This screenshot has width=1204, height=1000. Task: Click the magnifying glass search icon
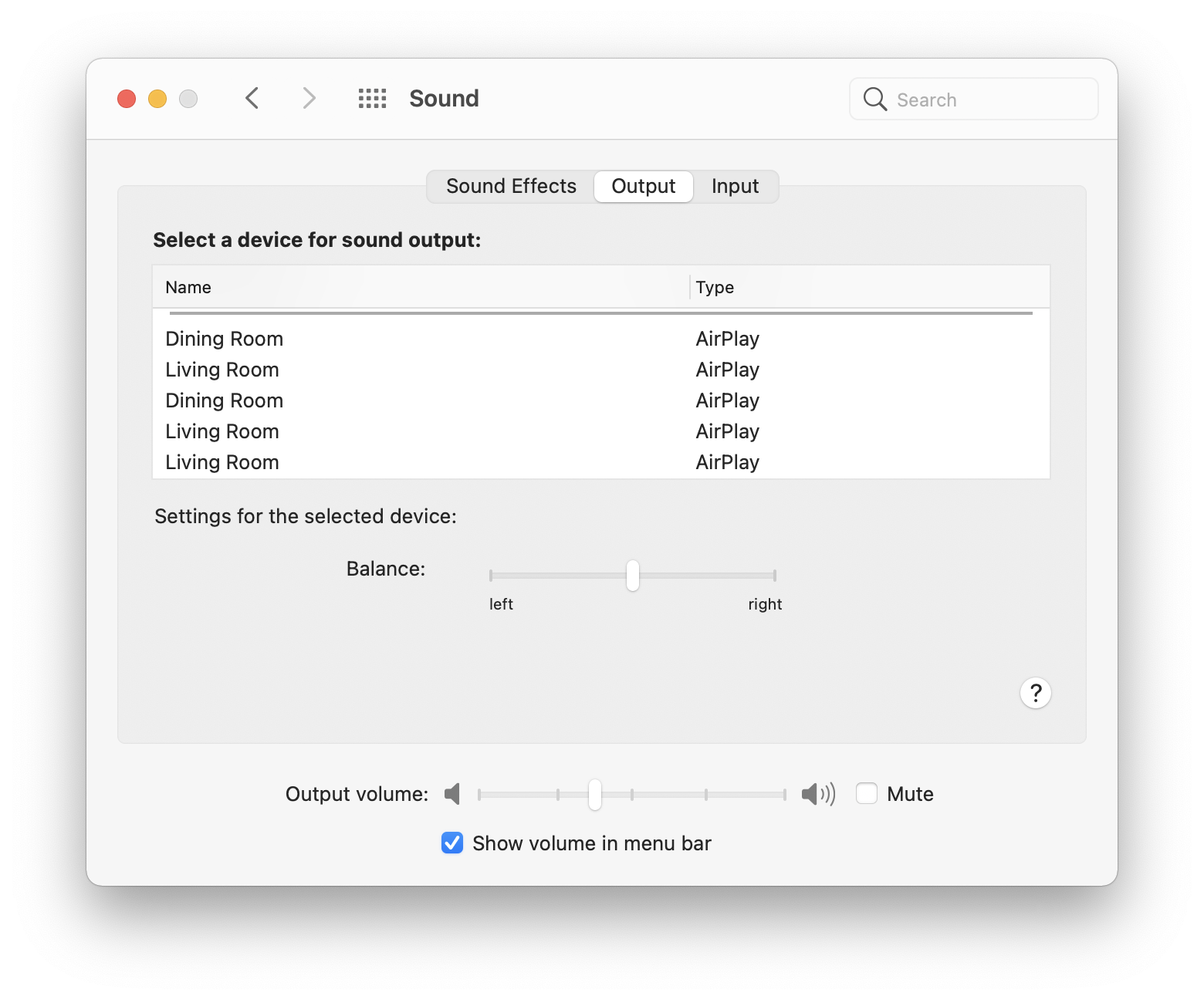pos(874,99)
